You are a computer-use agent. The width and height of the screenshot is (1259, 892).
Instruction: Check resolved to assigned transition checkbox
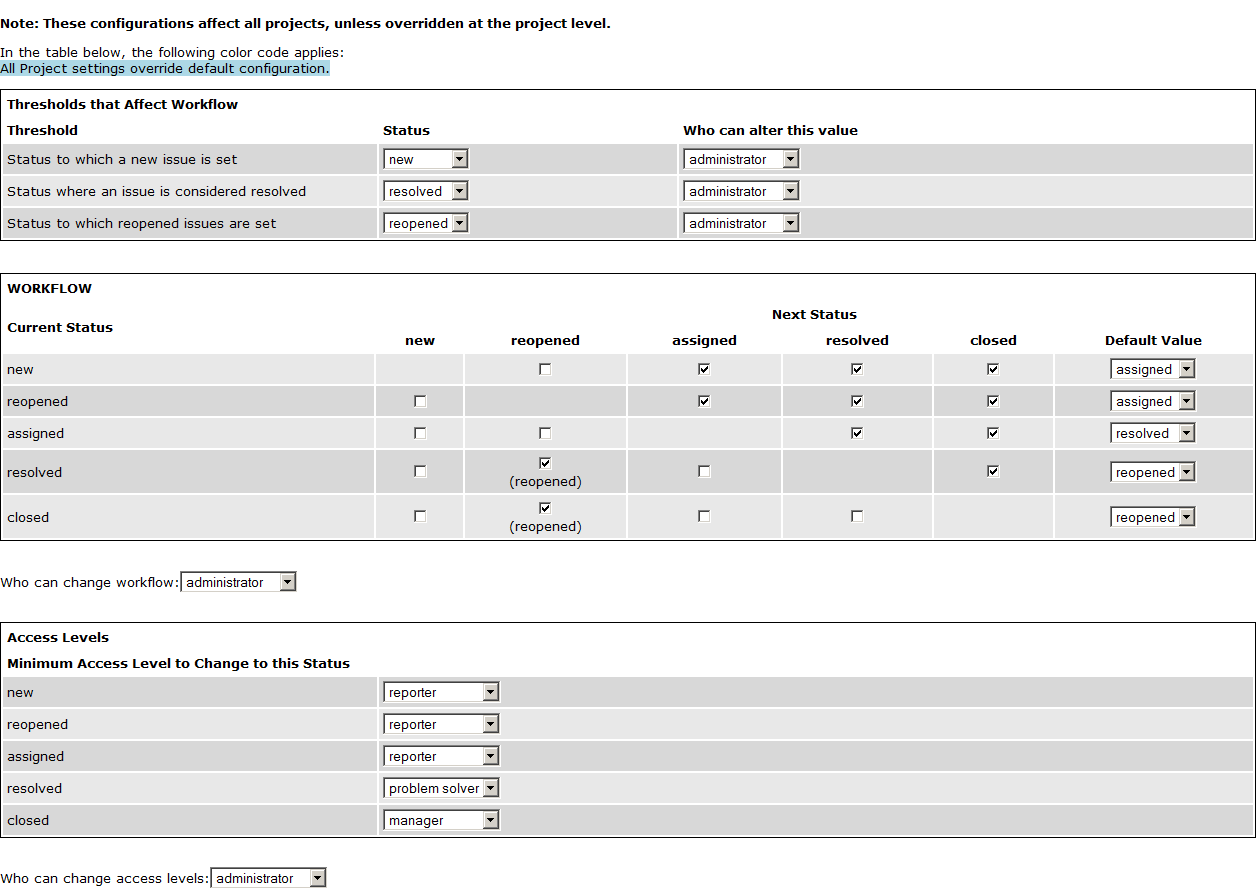coord(704,471)
